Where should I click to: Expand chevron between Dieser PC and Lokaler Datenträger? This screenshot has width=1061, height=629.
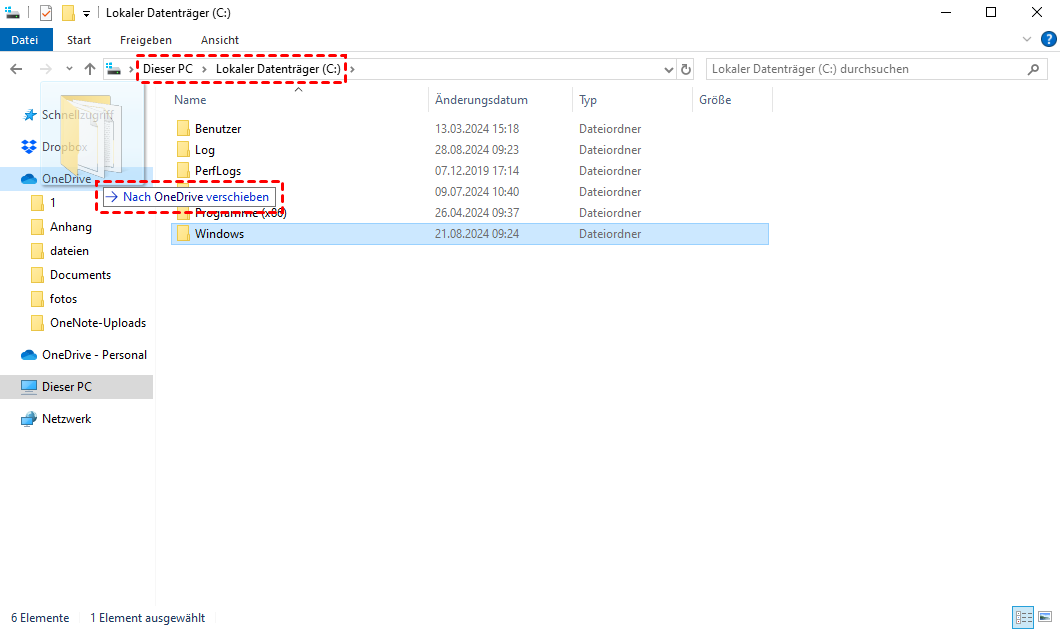coord(204,69)
